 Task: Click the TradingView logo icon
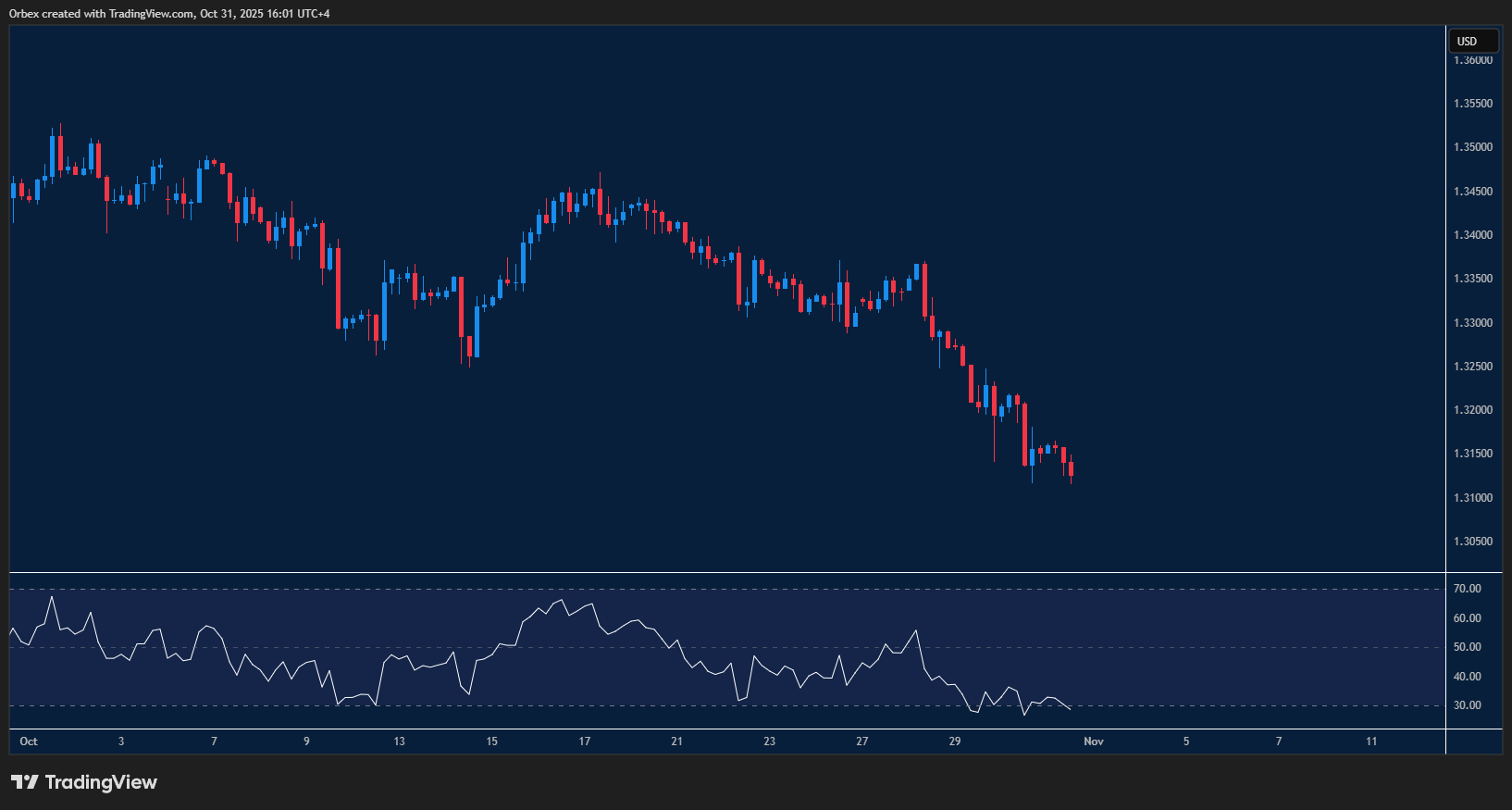tap(24, 782)
